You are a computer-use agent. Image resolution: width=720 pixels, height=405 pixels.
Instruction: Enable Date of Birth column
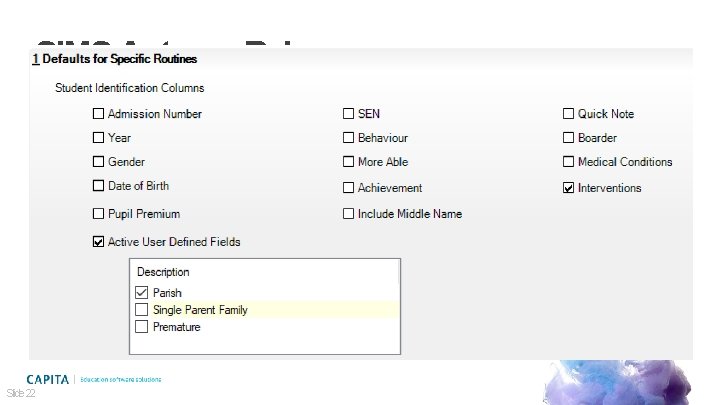click(98, 186)
